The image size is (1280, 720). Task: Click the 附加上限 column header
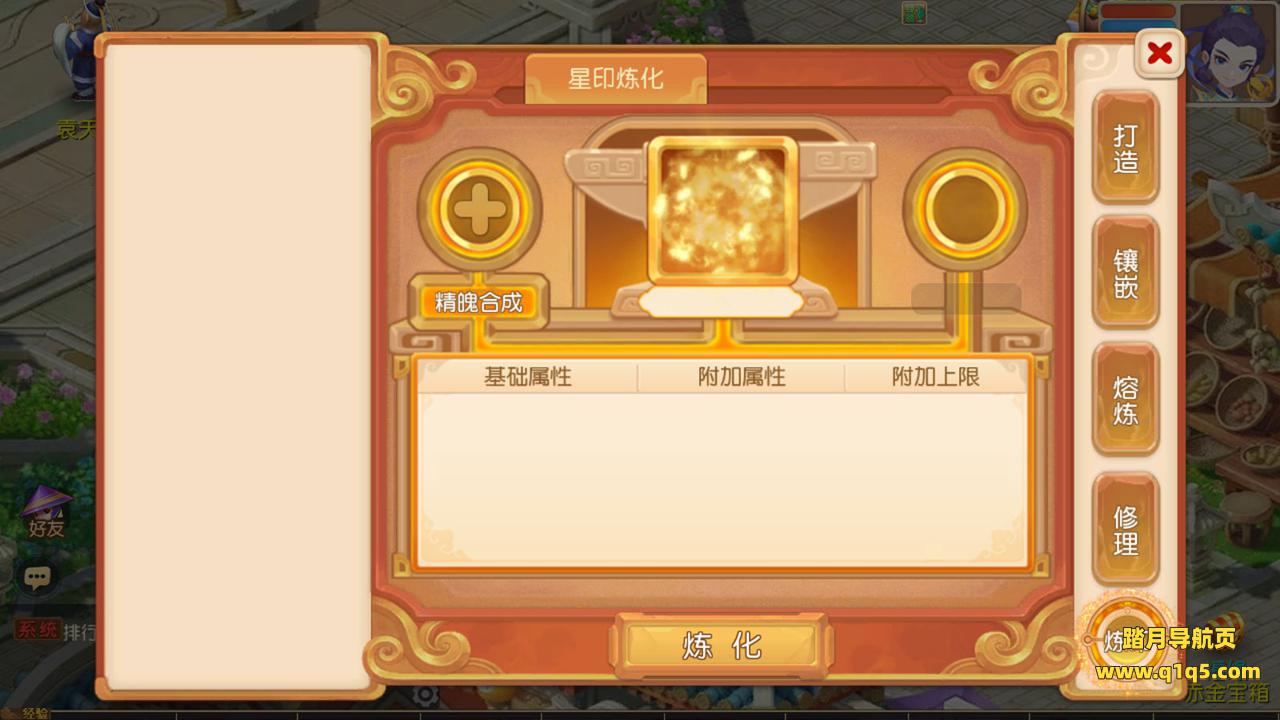pyautogui.click(x=936, y=377)
